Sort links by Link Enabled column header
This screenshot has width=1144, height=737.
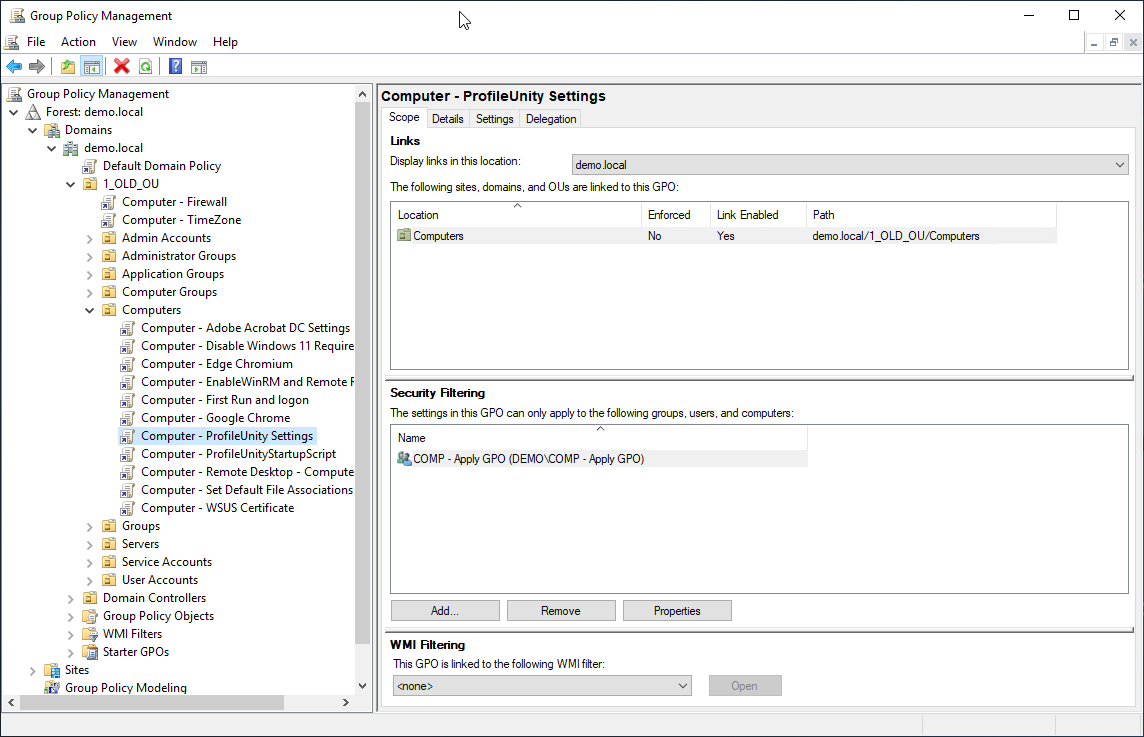[758, 215]
